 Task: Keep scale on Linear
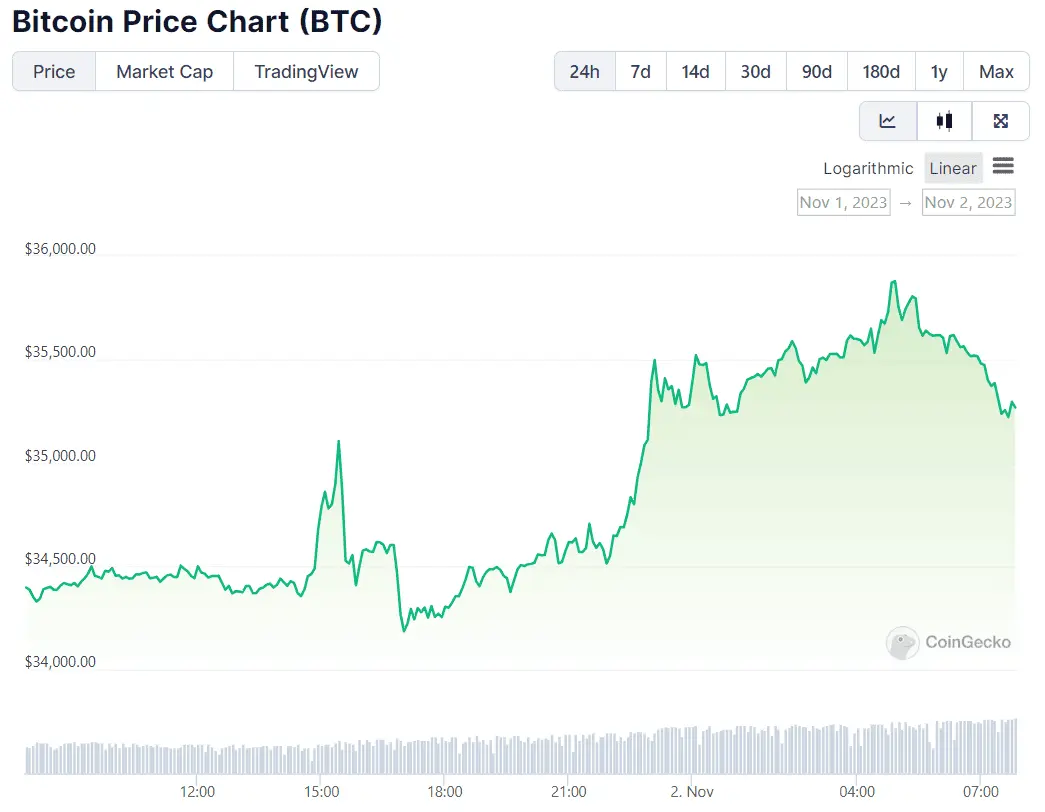coord(952,167)
